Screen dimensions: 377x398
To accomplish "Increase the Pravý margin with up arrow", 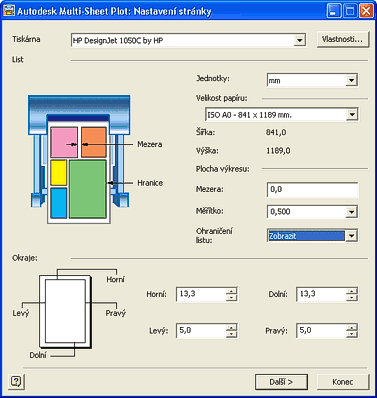I will (351, 327).
